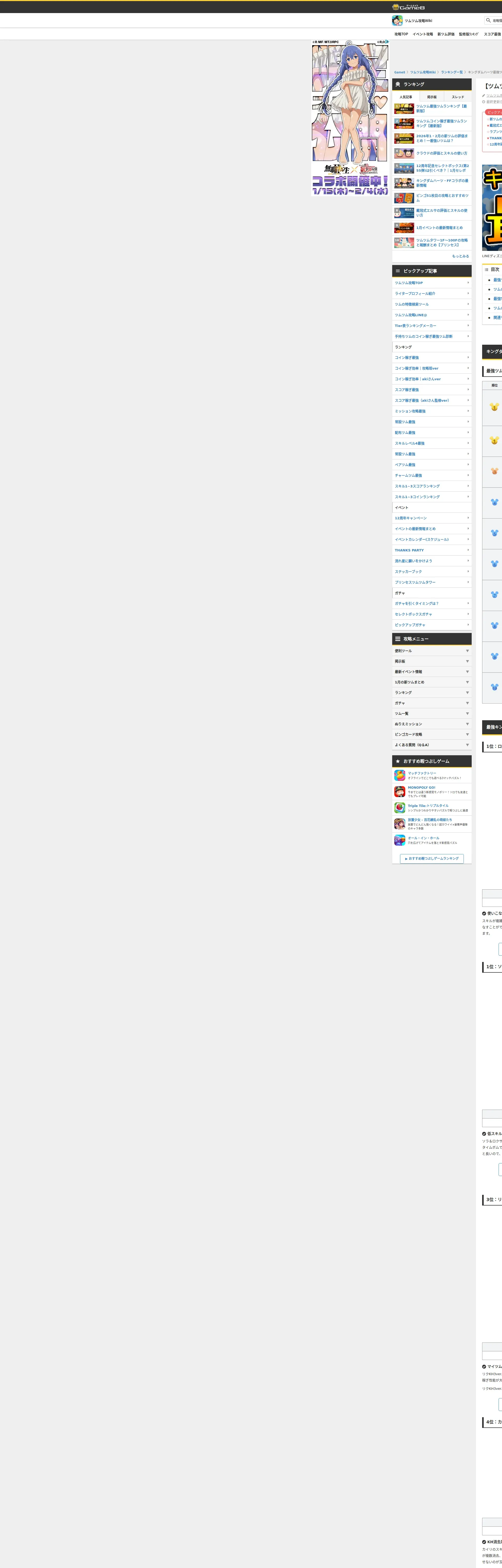Click the Triple Tile strawberry icon

400,808
